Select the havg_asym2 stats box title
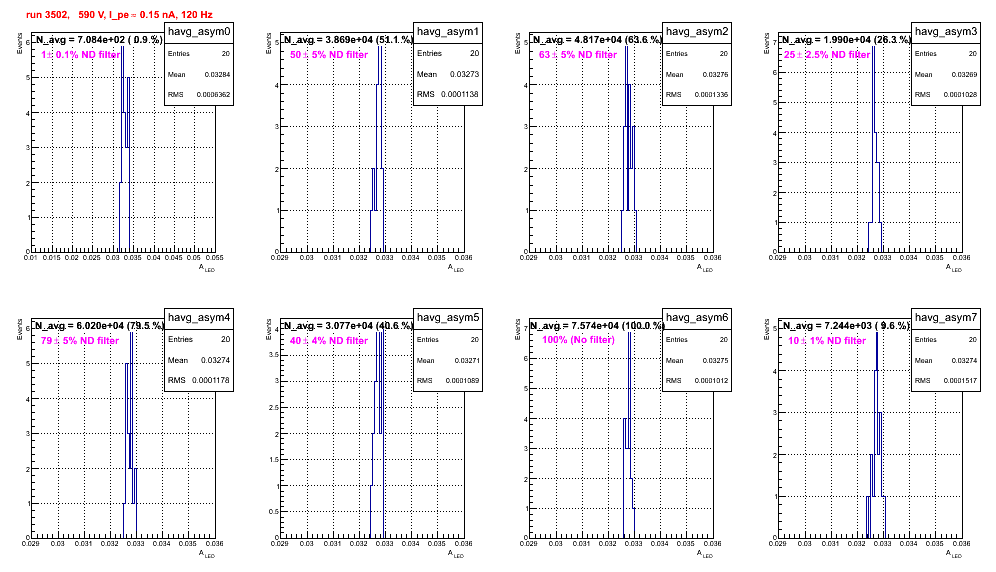The height and width of the screenshot is (572, 996). [x=697, y=31]
